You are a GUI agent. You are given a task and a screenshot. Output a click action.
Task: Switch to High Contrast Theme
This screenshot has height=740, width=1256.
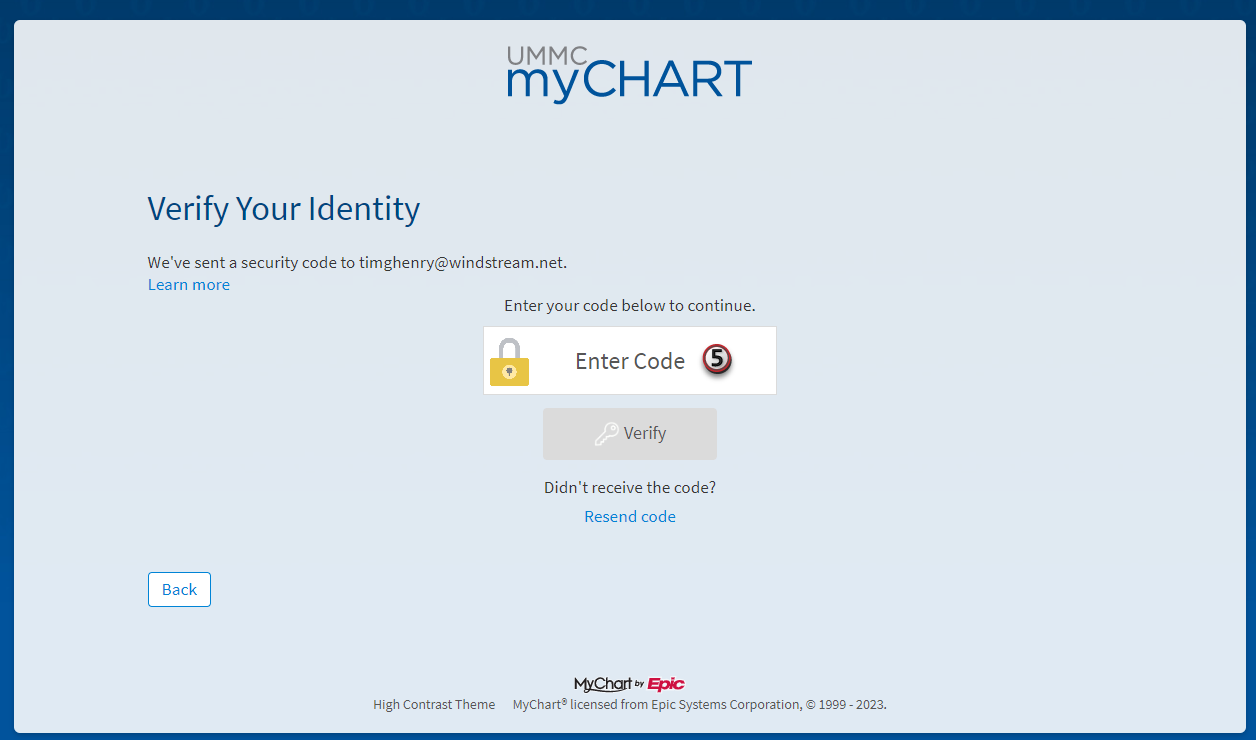[x=434, y=705]
